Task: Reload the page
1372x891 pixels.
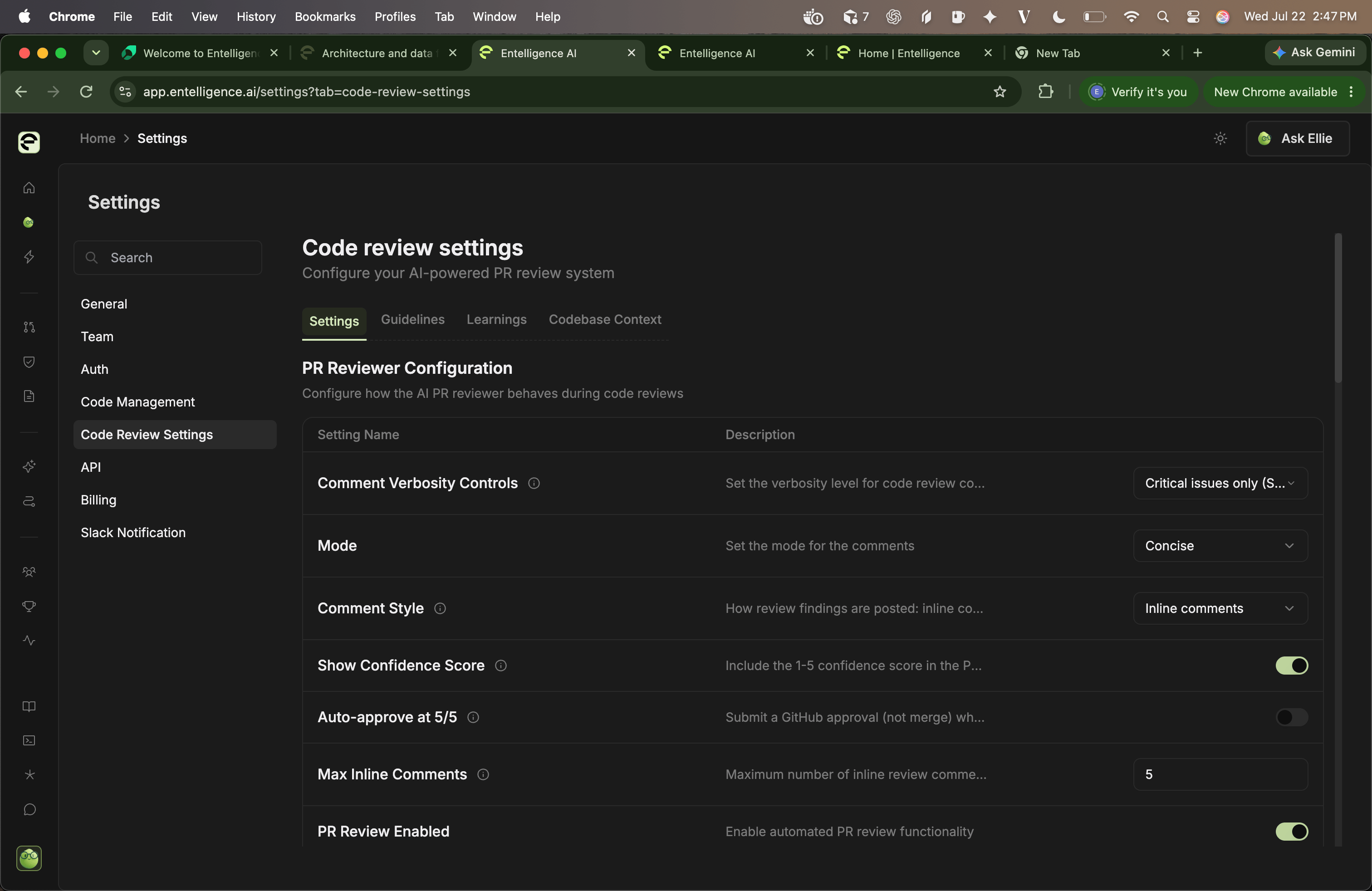Action: [x=86, y=92]
